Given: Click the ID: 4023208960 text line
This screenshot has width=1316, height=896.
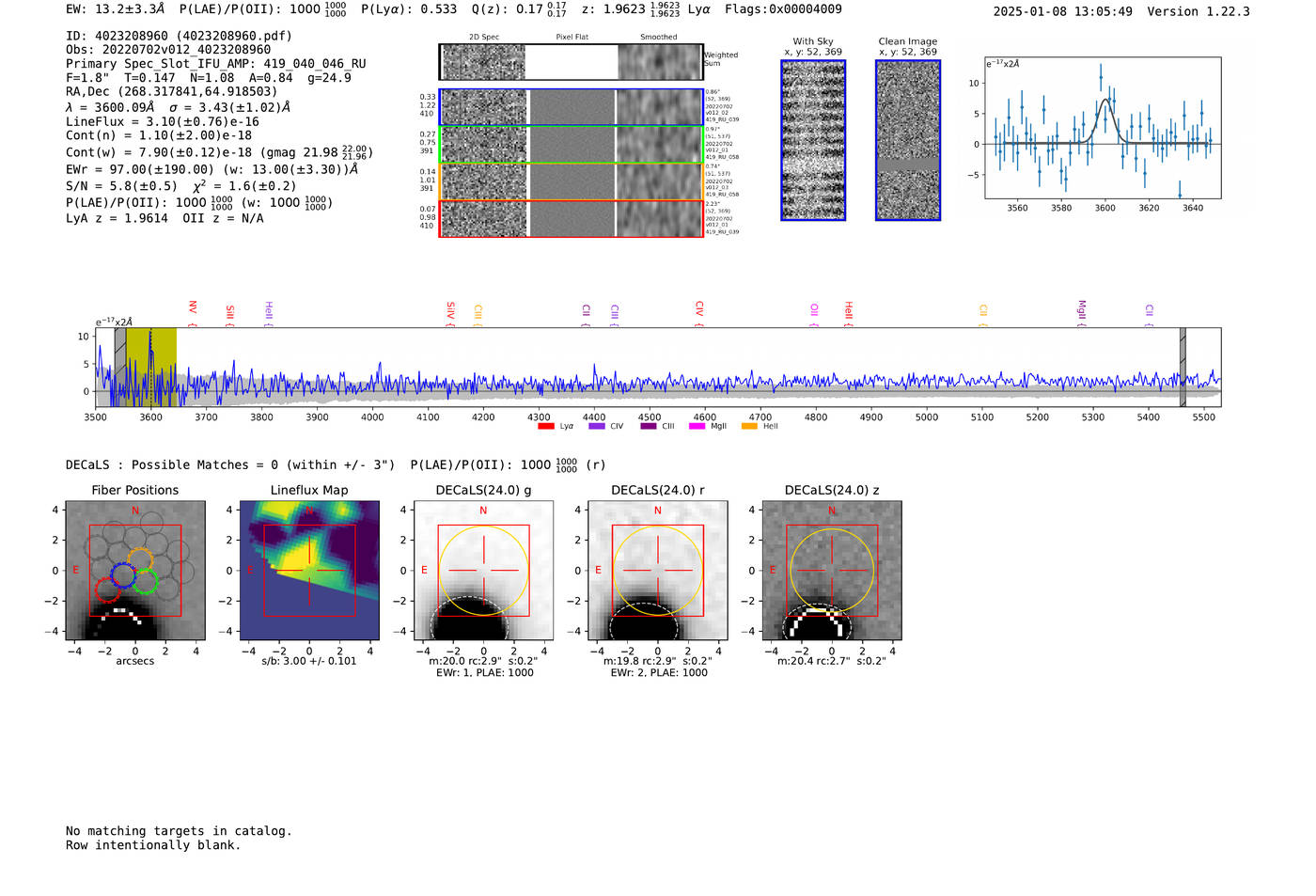Looking at the screenshot, I should point(179,36).
